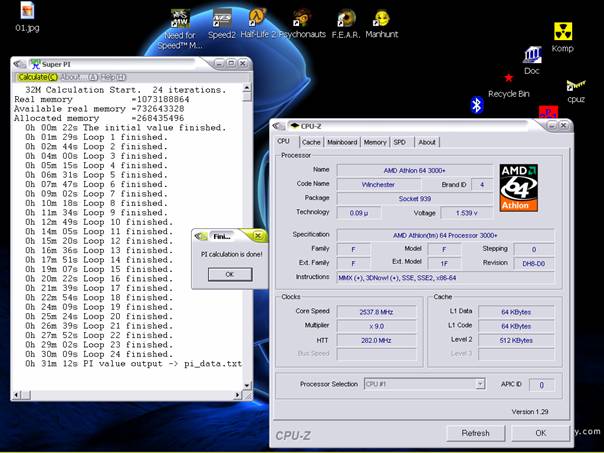This screenshot has width=604, height=453.
Task: Open the Calculate menu in Super PI
Action: 37,77
